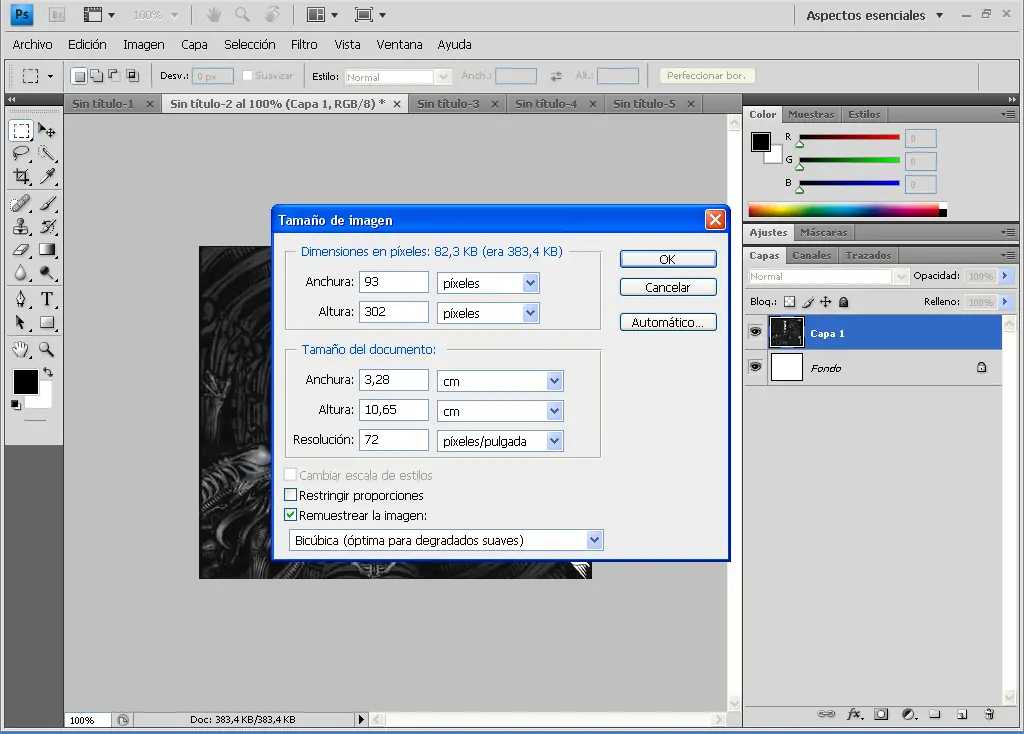This screenshot has height=734, width=1024.
Task: Hide the Capa 1 layer
Action: (x=756, y=332)
